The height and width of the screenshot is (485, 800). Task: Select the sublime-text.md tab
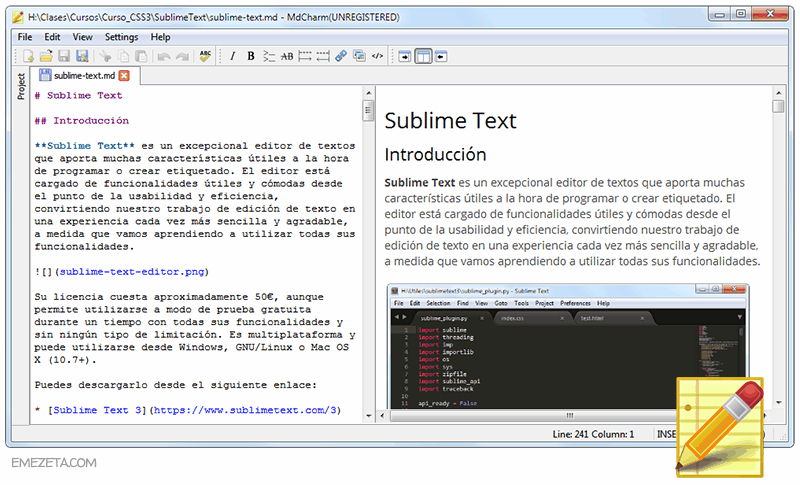point(85,75)
